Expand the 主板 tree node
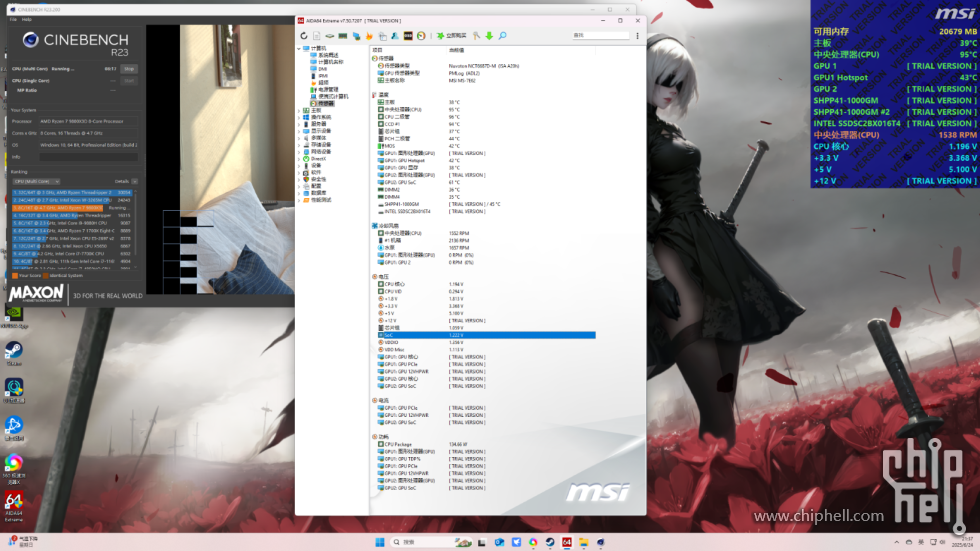This screenshot has height=551, width=980. [x=299, y=111]
